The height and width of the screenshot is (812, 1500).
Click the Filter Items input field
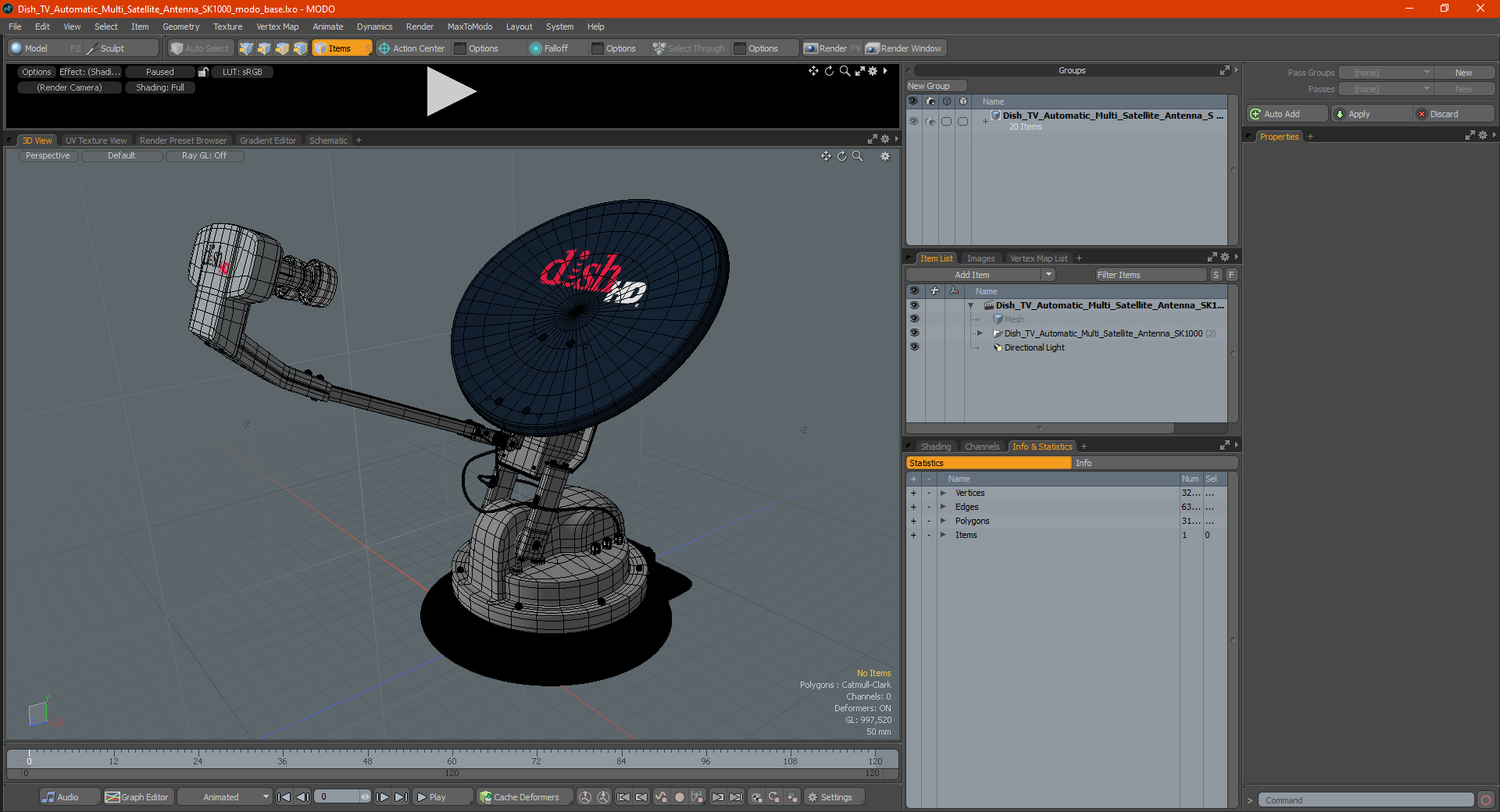1151,275
